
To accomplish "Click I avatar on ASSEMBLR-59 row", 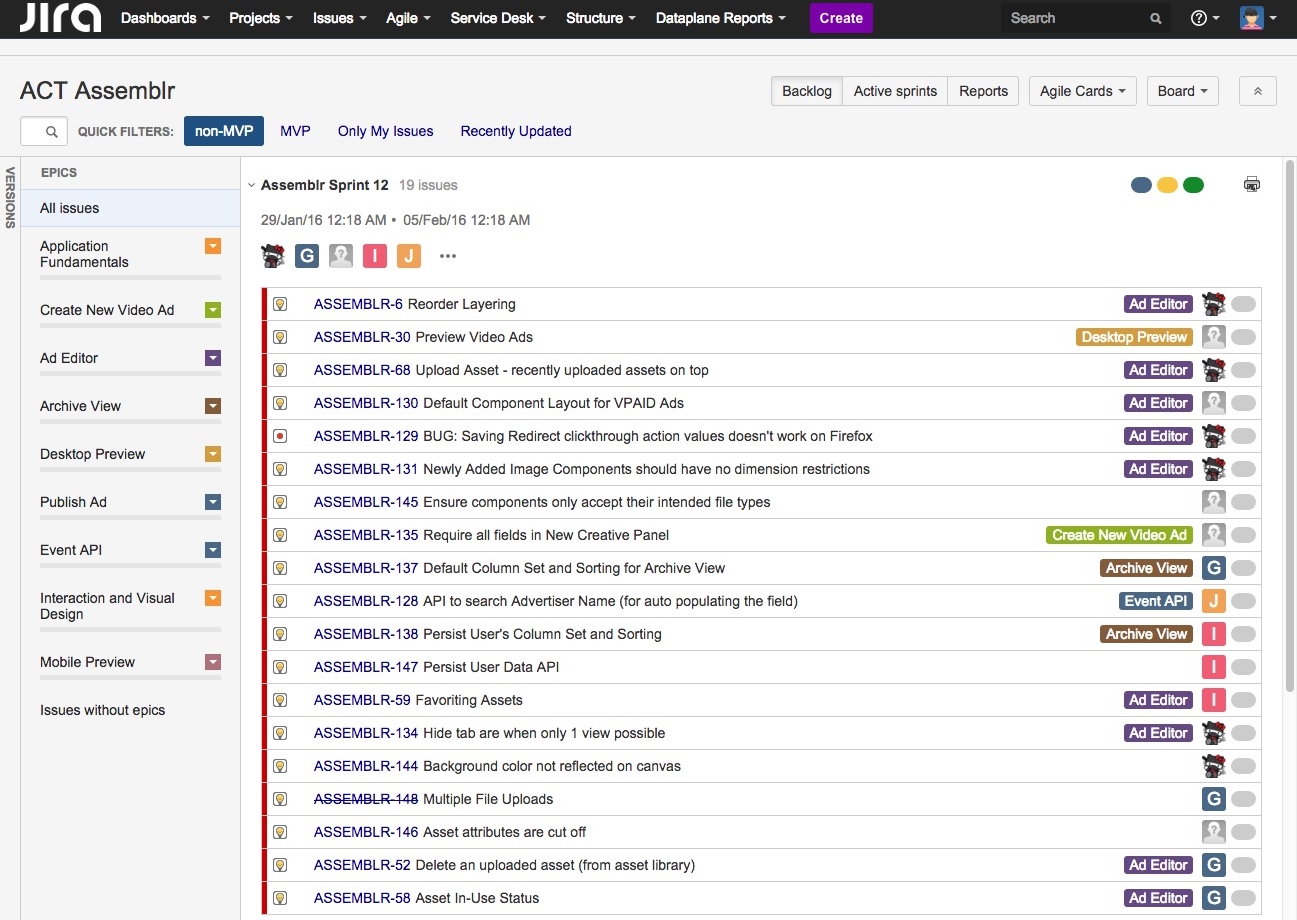I will coord(1213,700).
